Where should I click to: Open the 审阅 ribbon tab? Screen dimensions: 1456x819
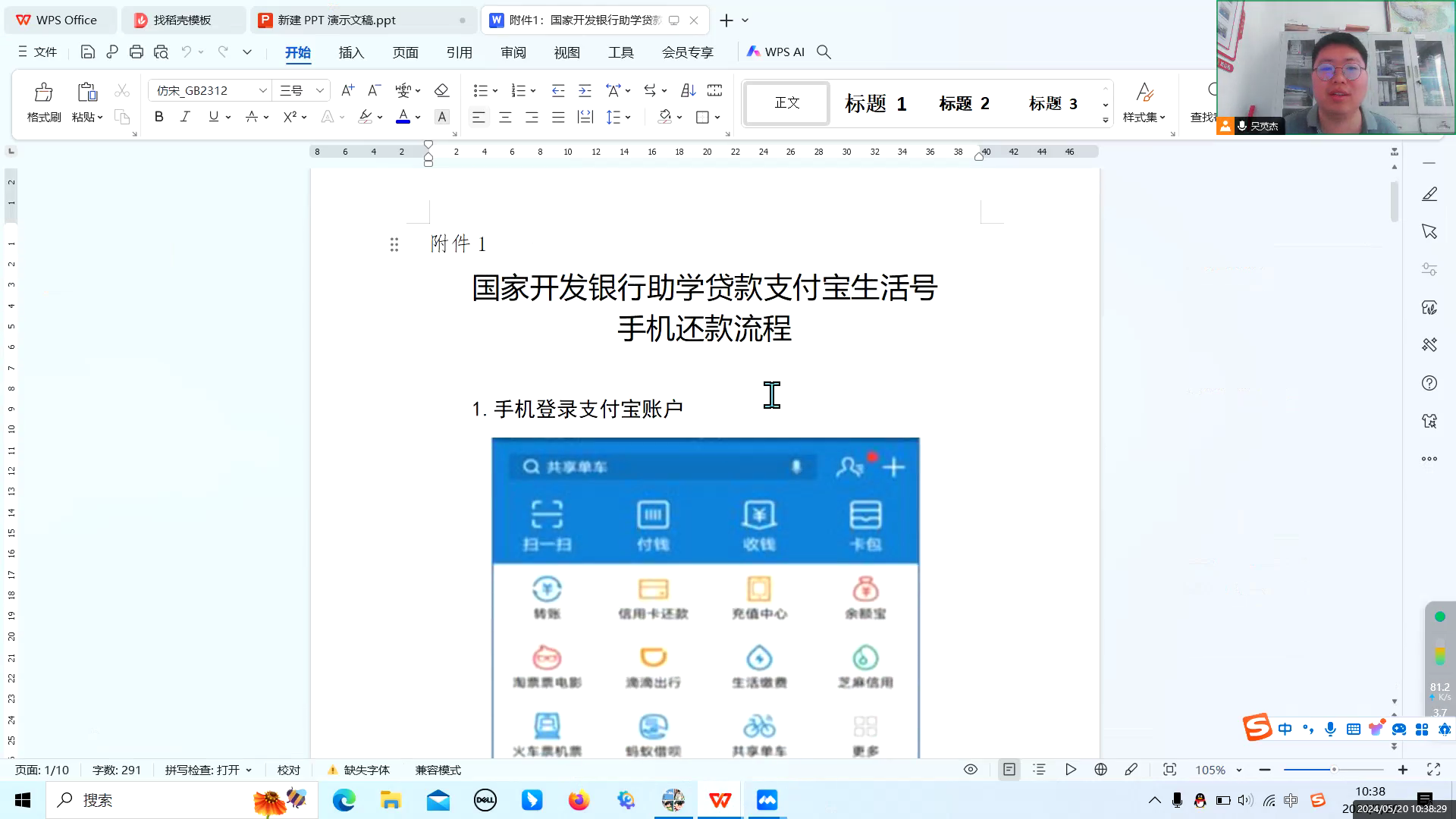pos(513,52)
